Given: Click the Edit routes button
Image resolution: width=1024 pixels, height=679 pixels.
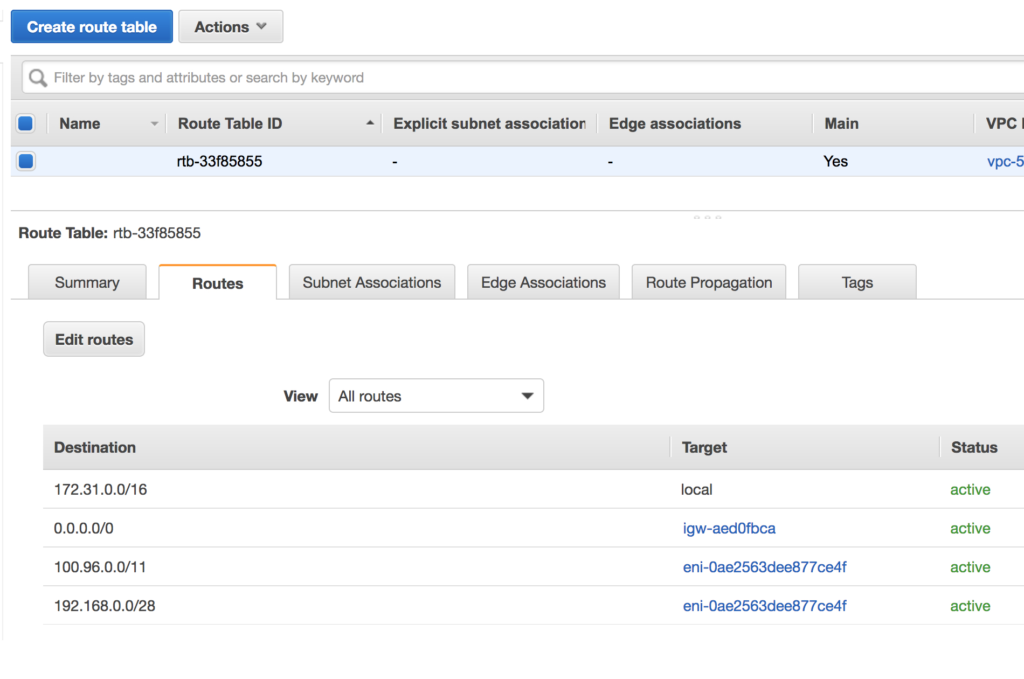Looking at the screenshot, I should coord(93,338).
